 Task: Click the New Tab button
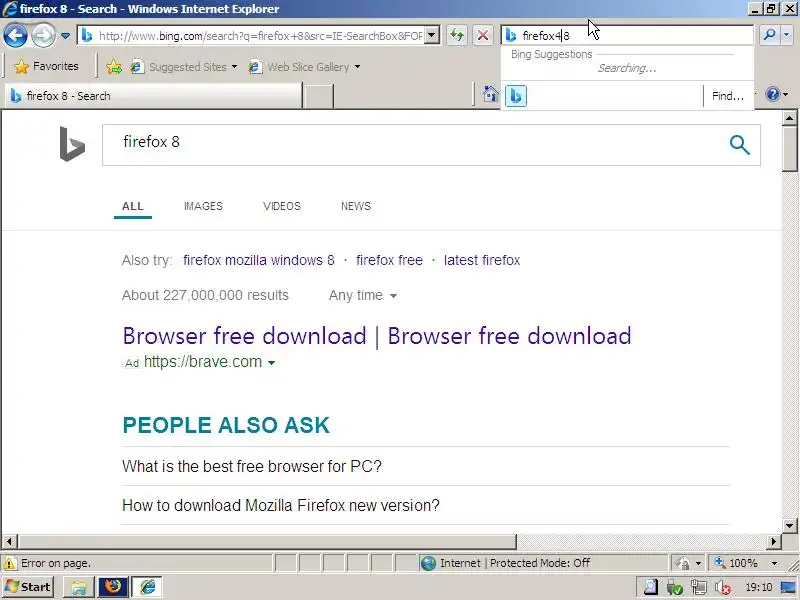coord(318,96)
